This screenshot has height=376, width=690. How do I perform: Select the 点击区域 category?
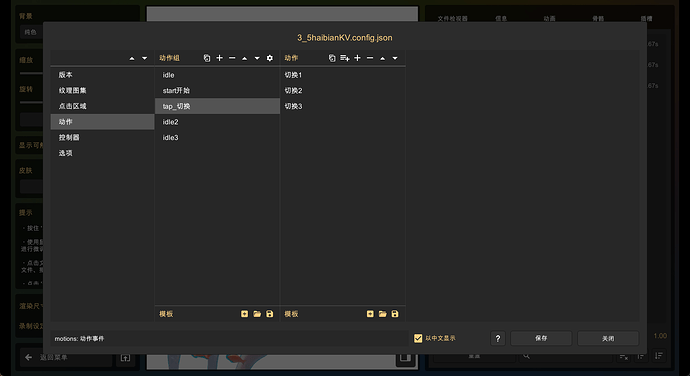(x=102, y=106)
